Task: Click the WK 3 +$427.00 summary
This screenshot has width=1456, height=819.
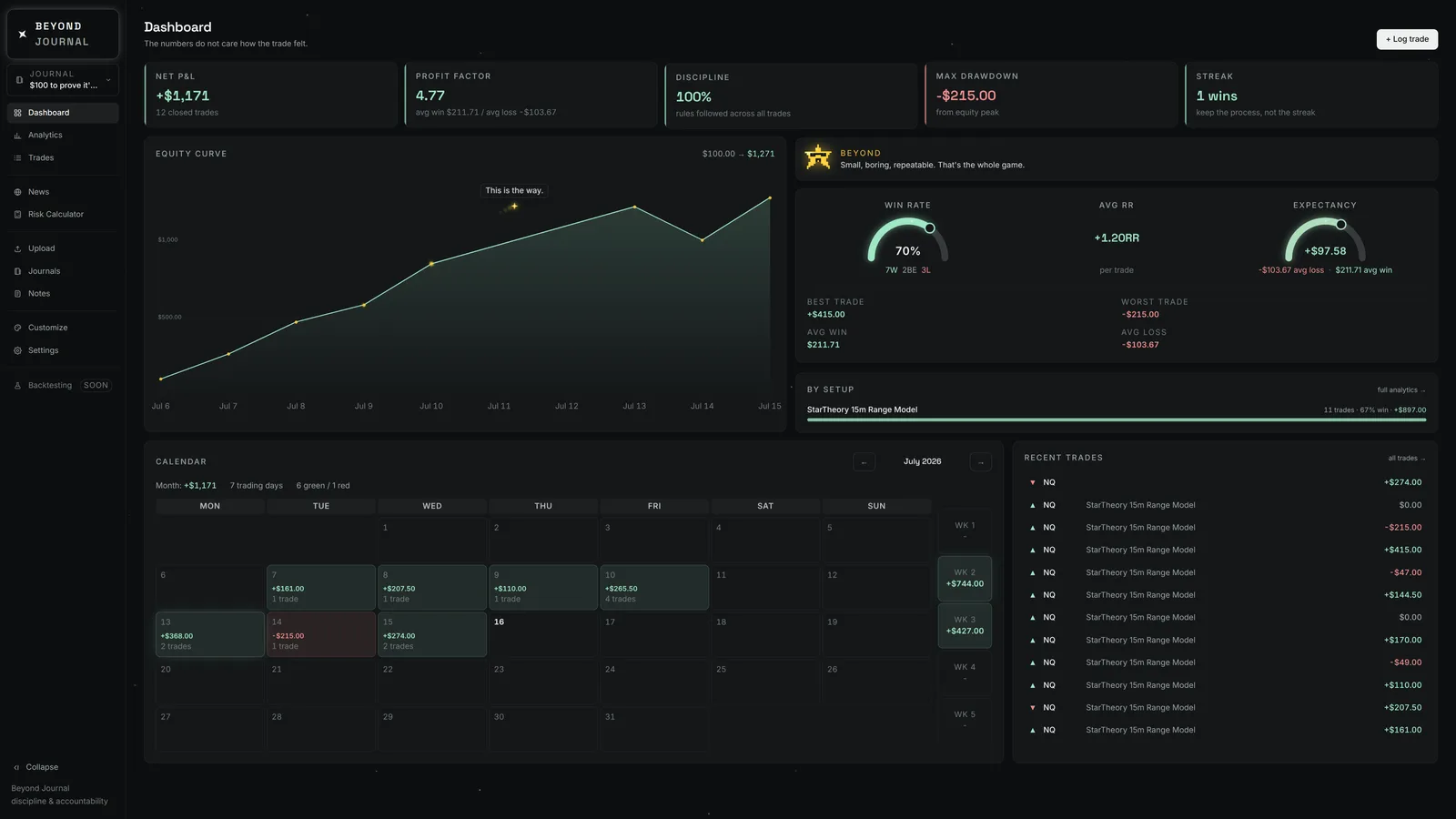Action: (x=965, y=626)
